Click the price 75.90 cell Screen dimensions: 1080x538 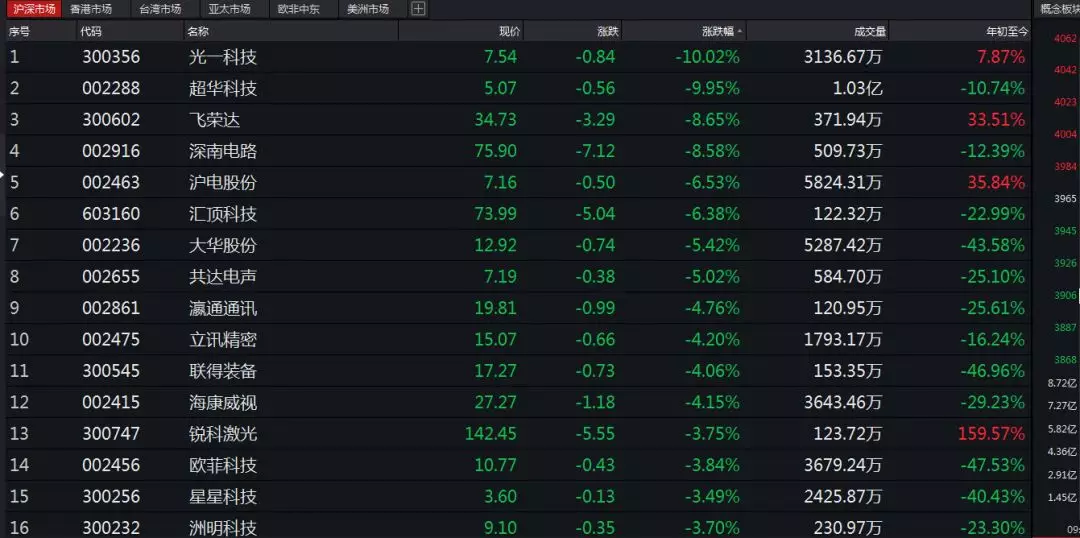pyautogui.click(x=495, y=151)
